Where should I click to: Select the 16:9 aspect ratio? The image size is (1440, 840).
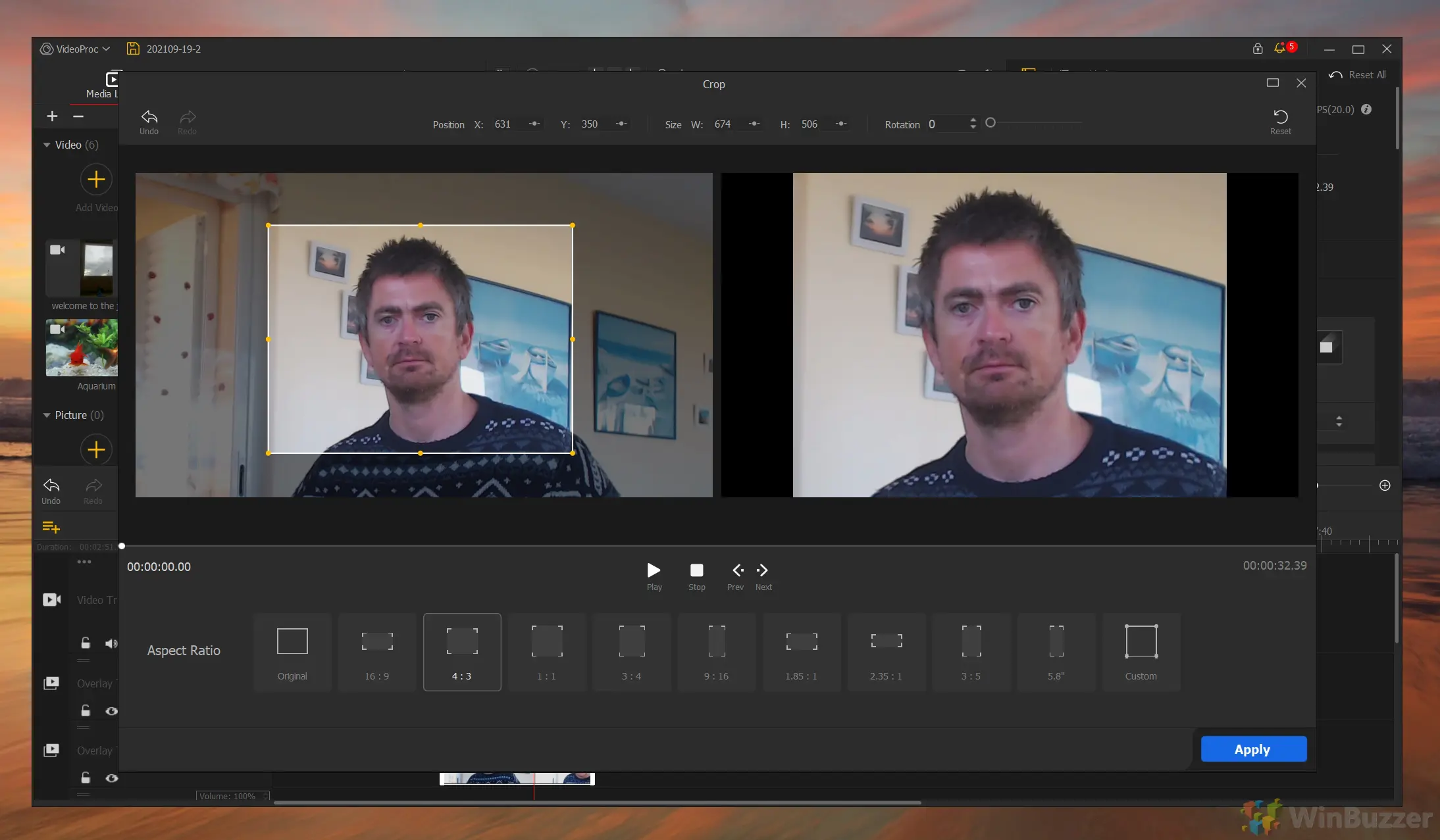(x=377, y=652)
